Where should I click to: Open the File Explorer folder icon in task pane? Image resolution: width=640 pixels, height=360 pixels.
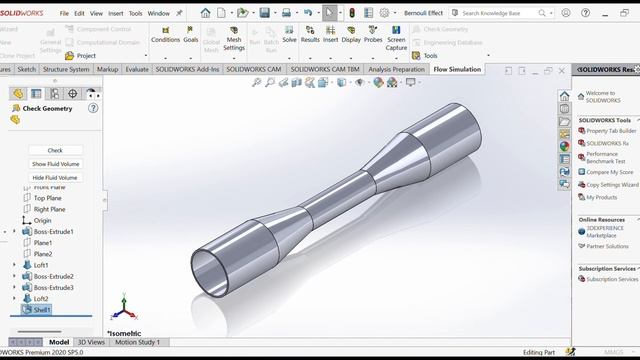564,121
